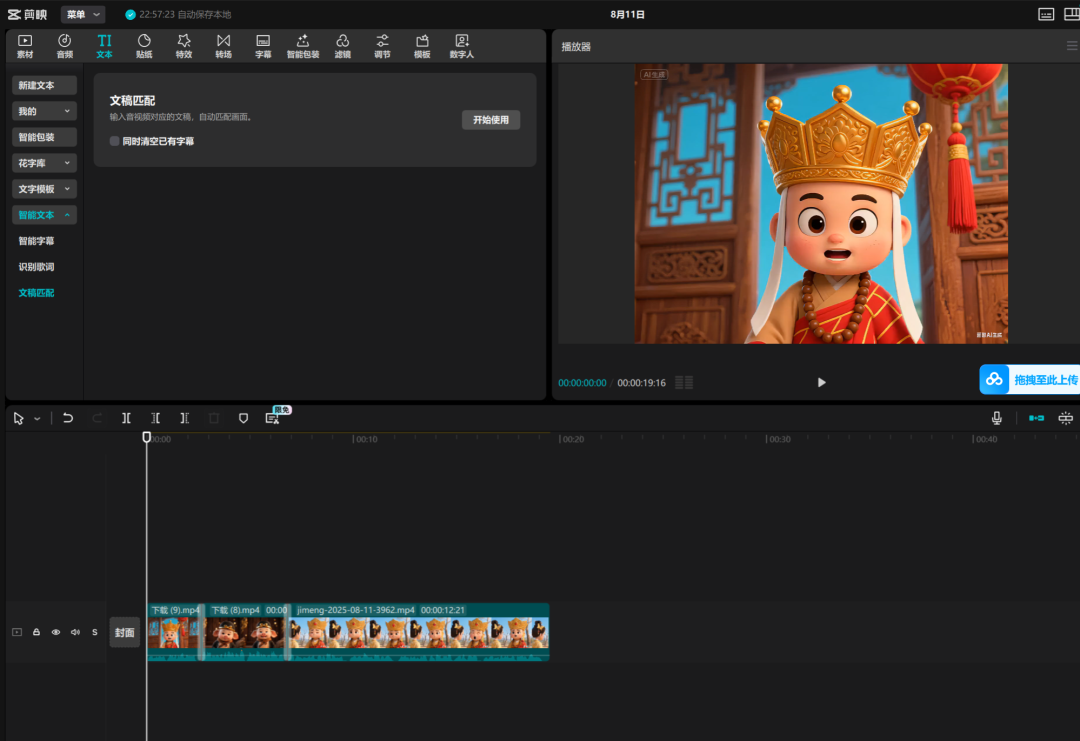Image resolution: width=1080 pixels, height=741 pixels.
Task: Click the delete trash icon
Action: (x=214, y=418)
